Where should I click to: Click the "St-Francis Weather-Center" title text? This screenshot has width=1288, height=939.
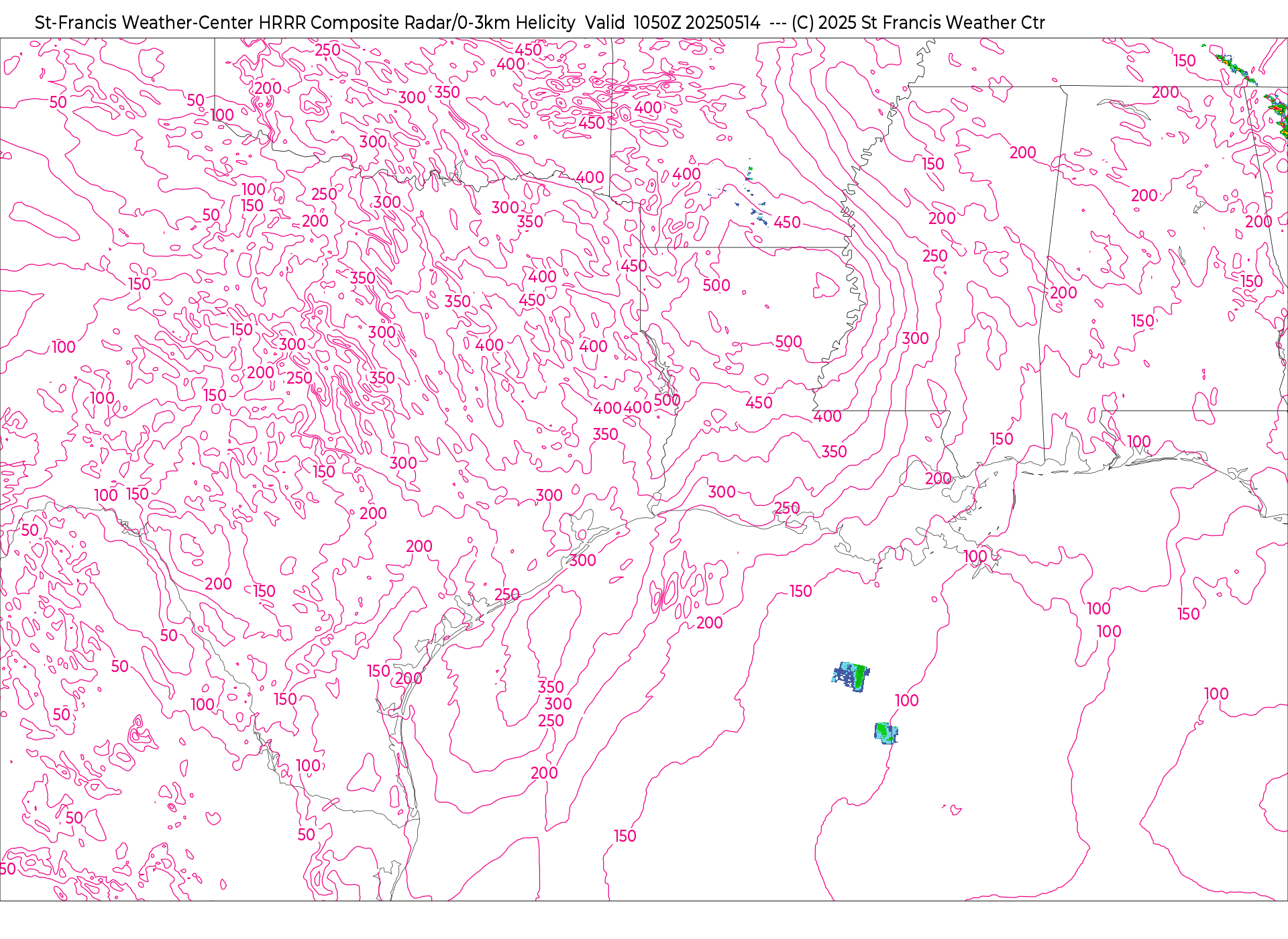[x=144, y=23]
